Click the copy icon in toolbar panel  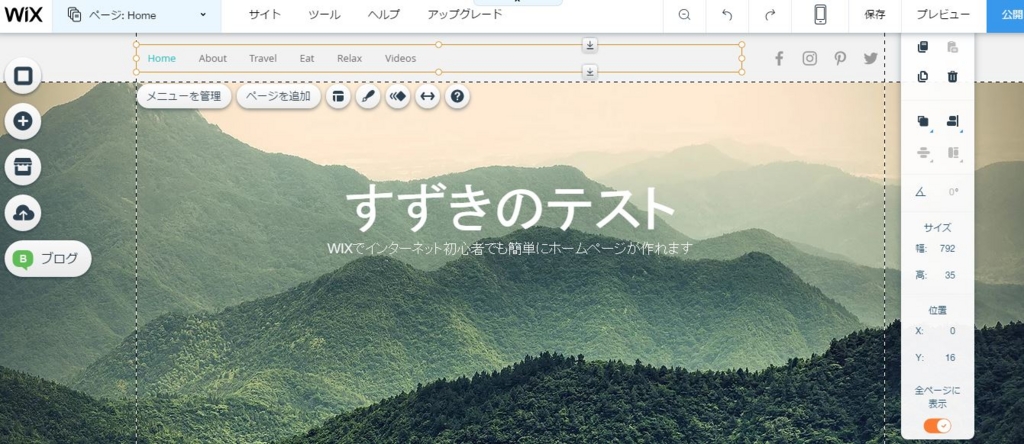pos(923,46)
